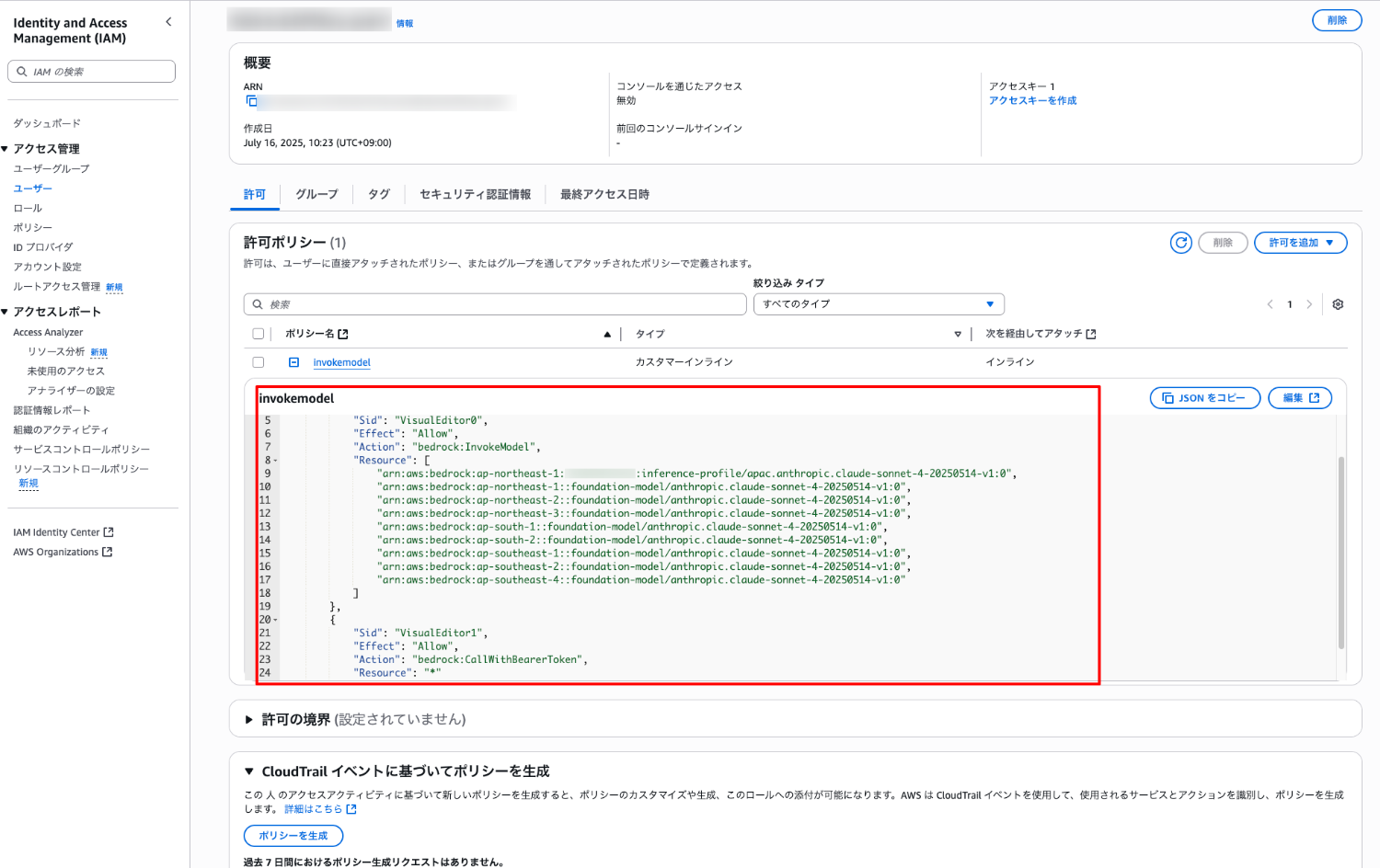Click the 情報 link beside user name
The image size is (1380, 868).
(x=405, y=24)
